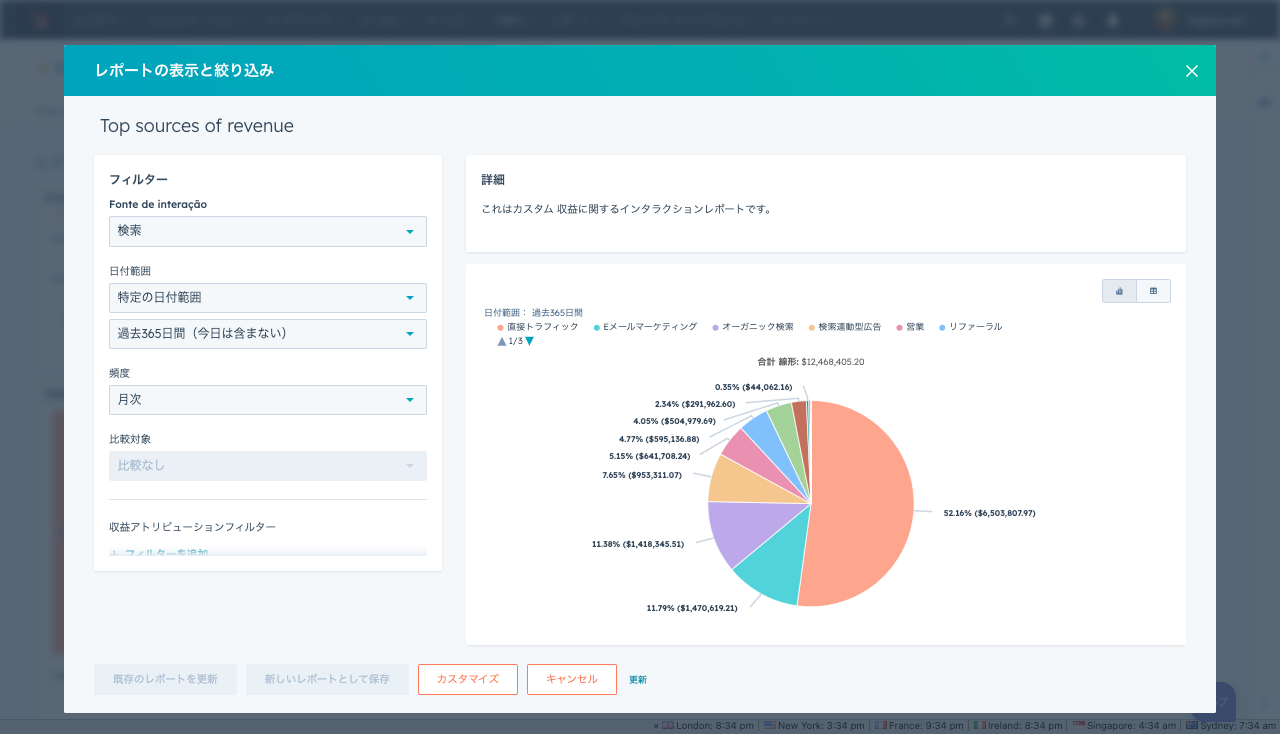1280x734 pixels.
Task: Click the キャンセル button
Action: pyautogui.click(x=572, y=679)
